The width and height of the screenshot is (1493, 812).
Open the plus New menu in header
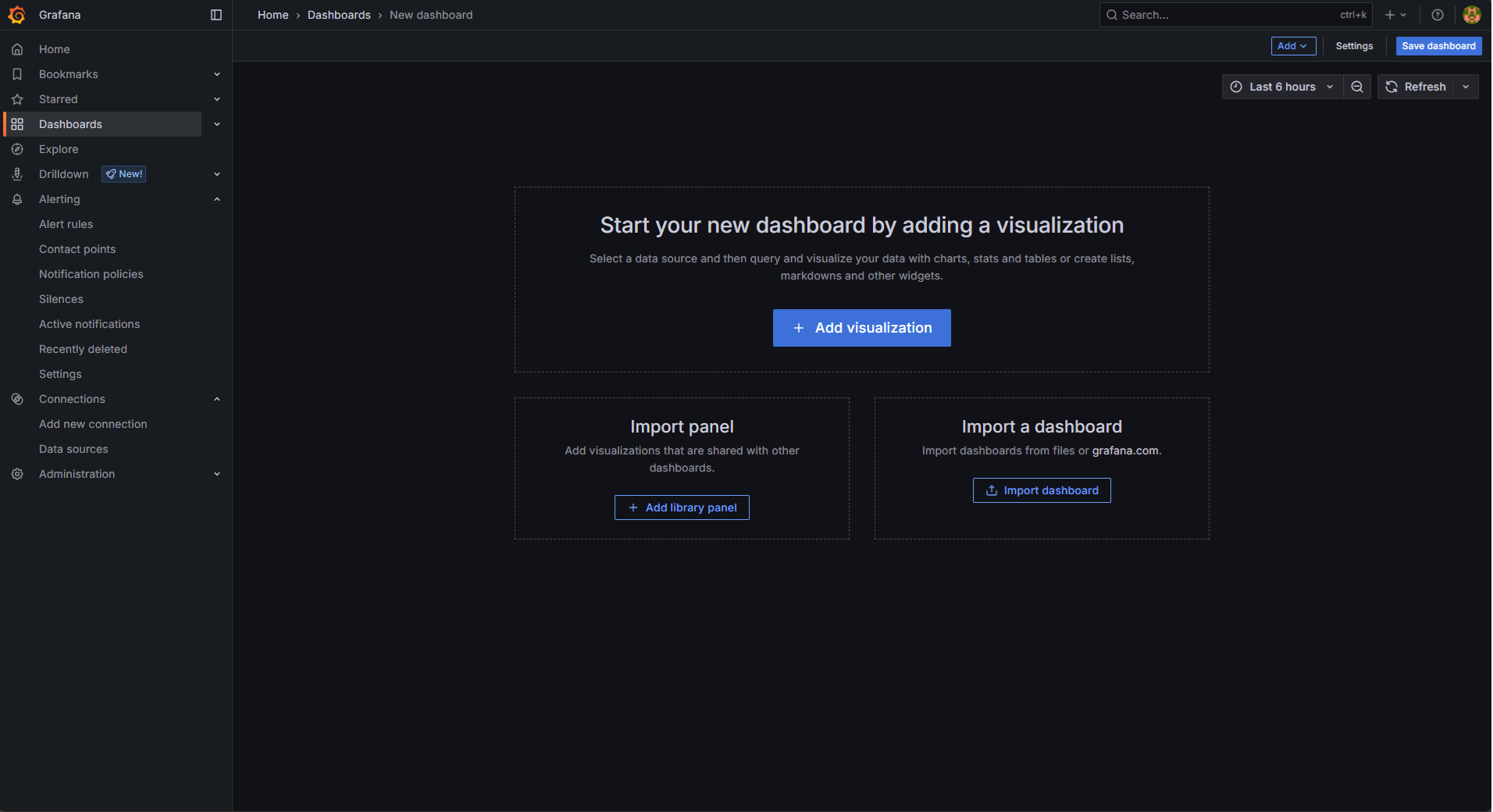click(1395, 15)
